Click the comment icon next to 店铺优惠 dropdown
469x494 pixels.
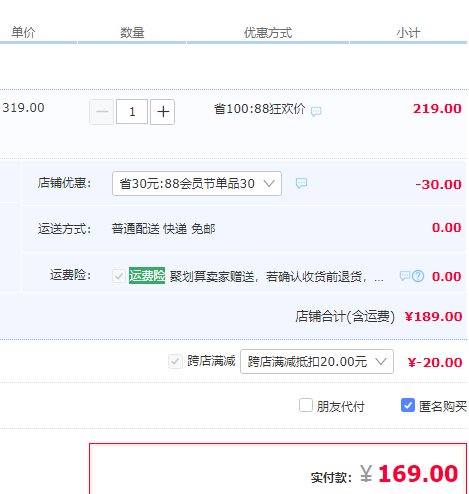(x=301, y=183)
